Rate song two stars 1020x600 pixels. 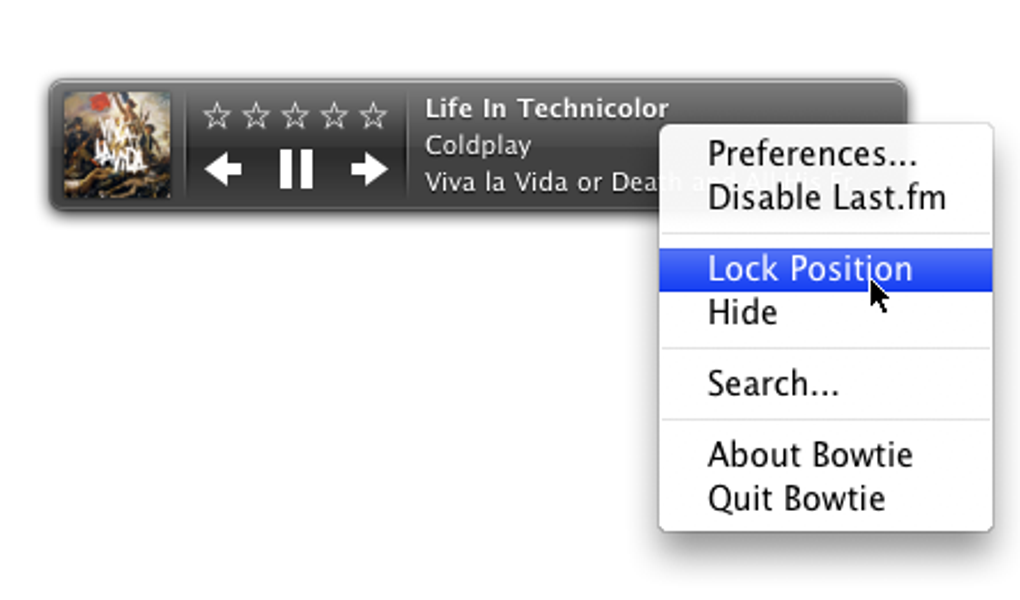(x=256, y=116)
